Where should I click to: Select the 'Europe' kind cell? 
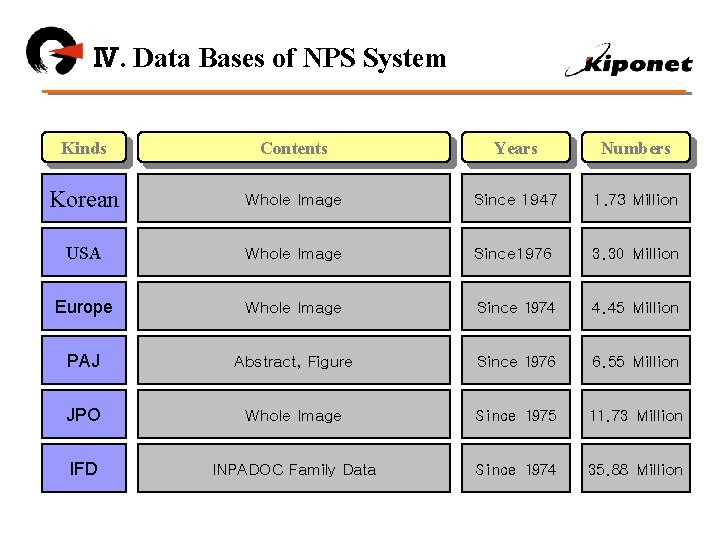click(84, 306)
